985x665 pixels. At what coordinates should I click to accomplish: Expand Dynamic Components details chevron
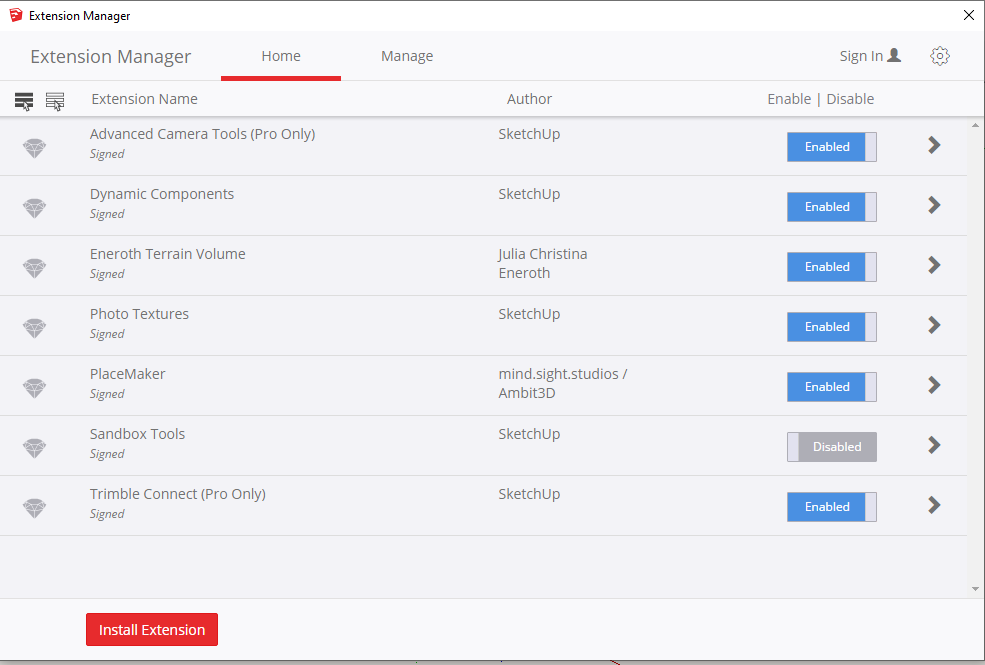click(x=934, y=205)
